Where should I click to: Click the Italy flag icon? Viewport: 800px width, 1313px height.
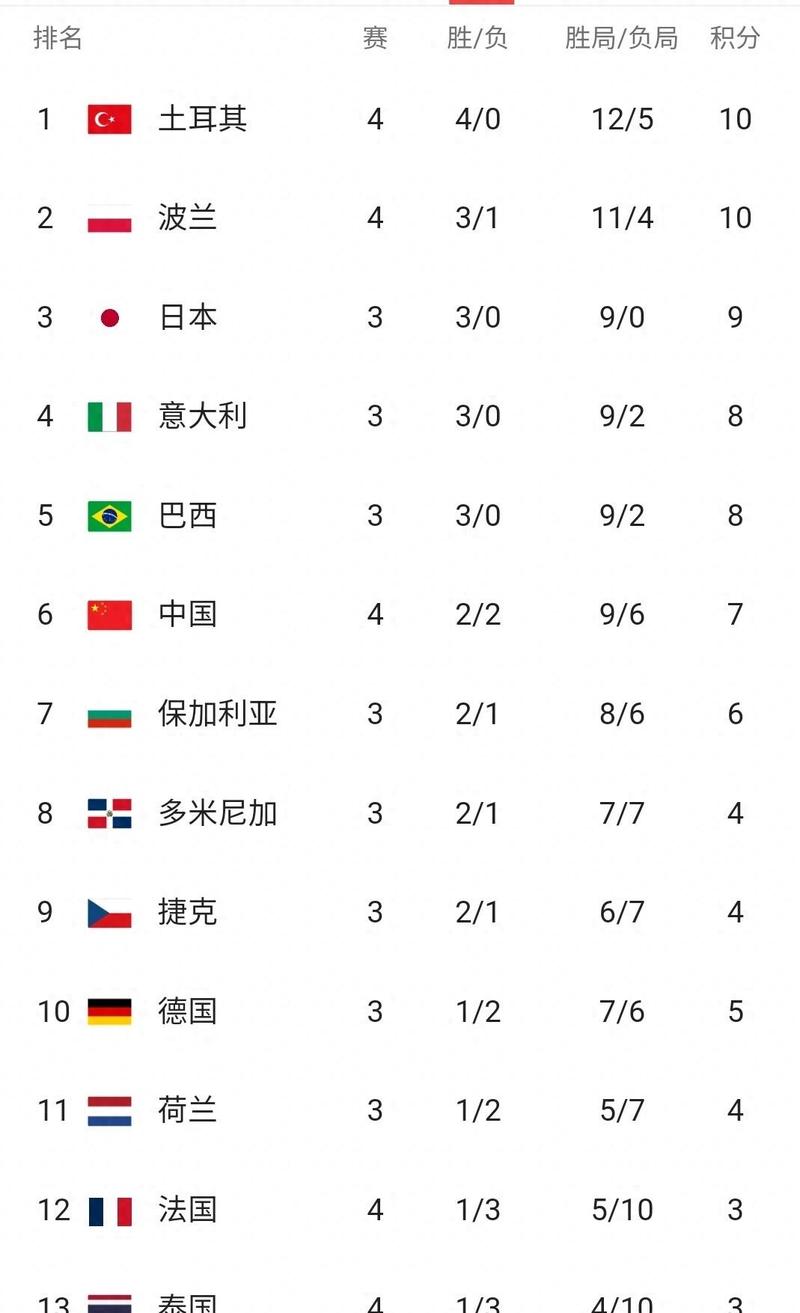(x=109, y=417)
